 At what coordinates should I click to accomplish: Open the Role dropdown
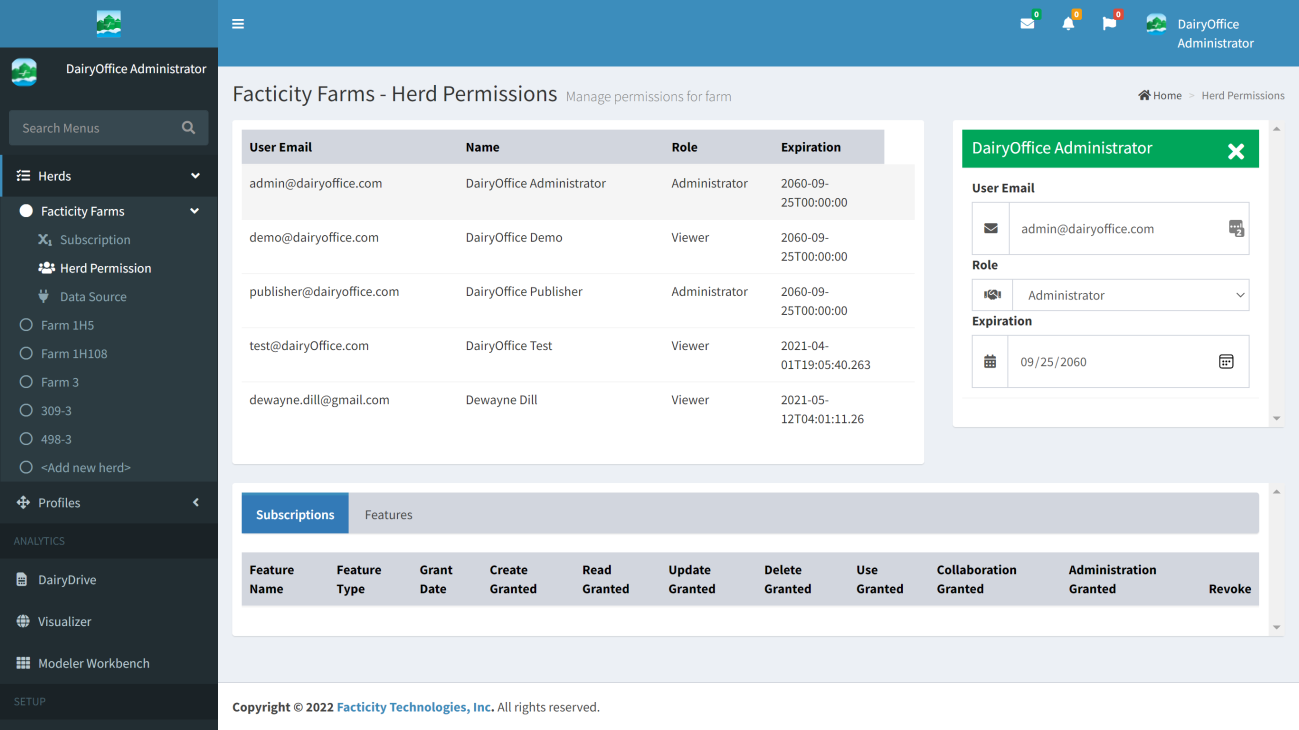[x=1130, y=295]
